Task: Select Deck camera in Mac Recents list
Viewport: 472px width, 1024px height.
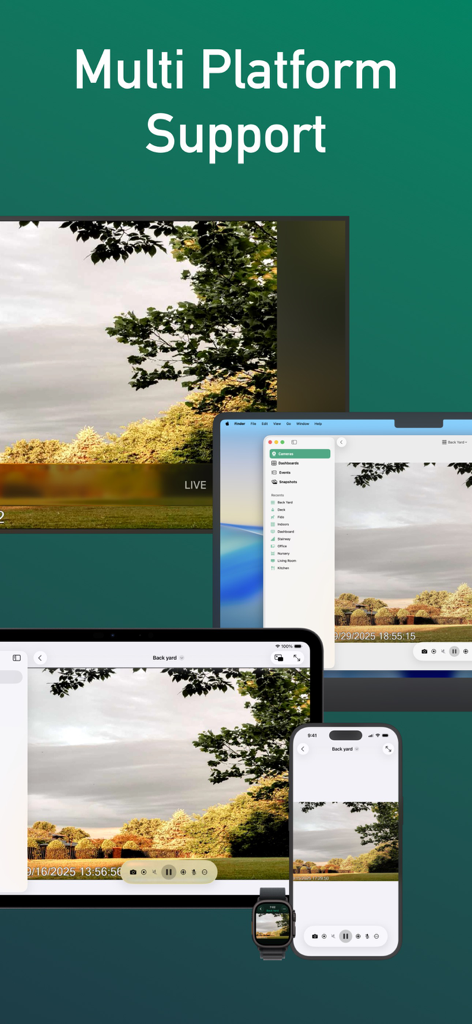Action: pos(279,509)
